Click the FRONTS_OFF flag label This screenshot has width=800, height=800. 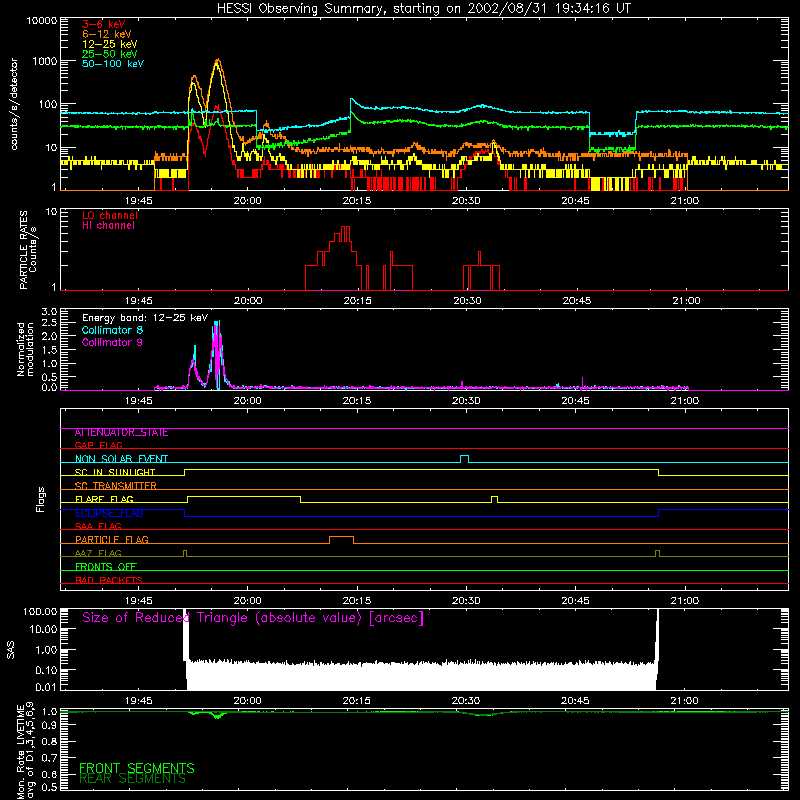(x=106, y=567)
